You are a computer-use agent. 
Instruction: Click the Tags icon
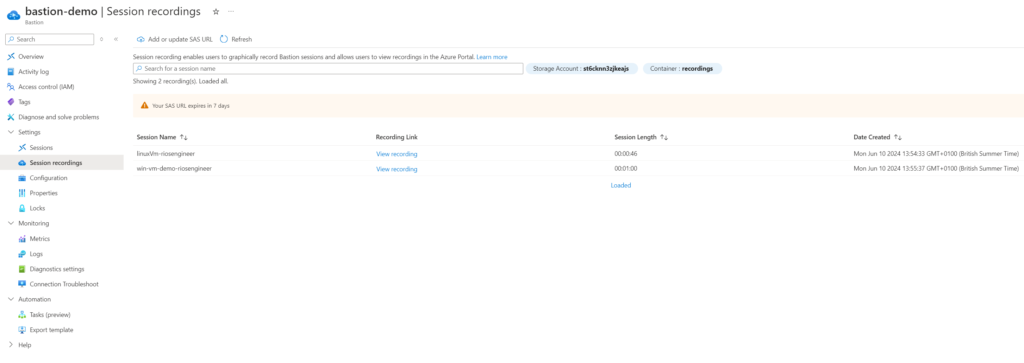coord(11,102)
